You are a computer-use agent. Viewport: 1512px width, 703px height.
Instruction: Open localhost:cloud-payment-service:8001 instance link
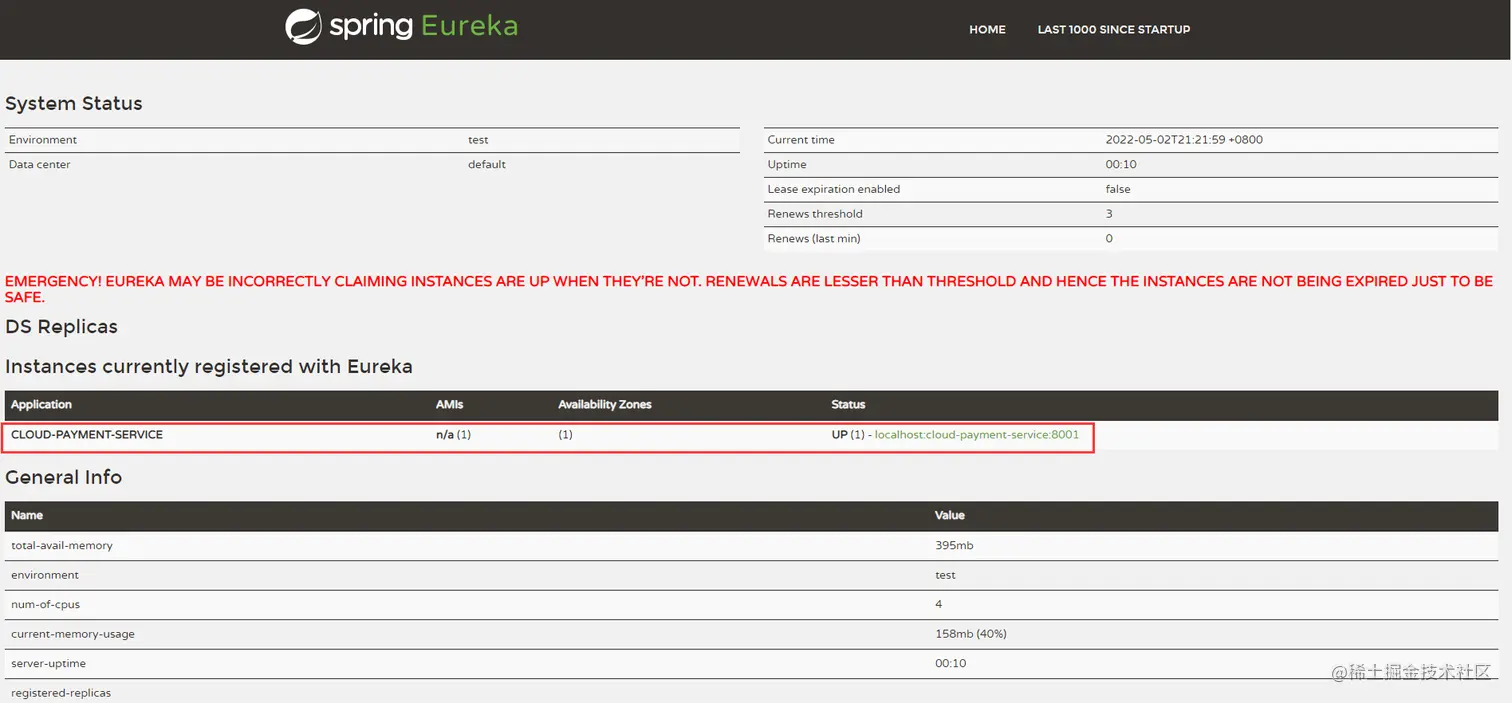tap(977, 435)
